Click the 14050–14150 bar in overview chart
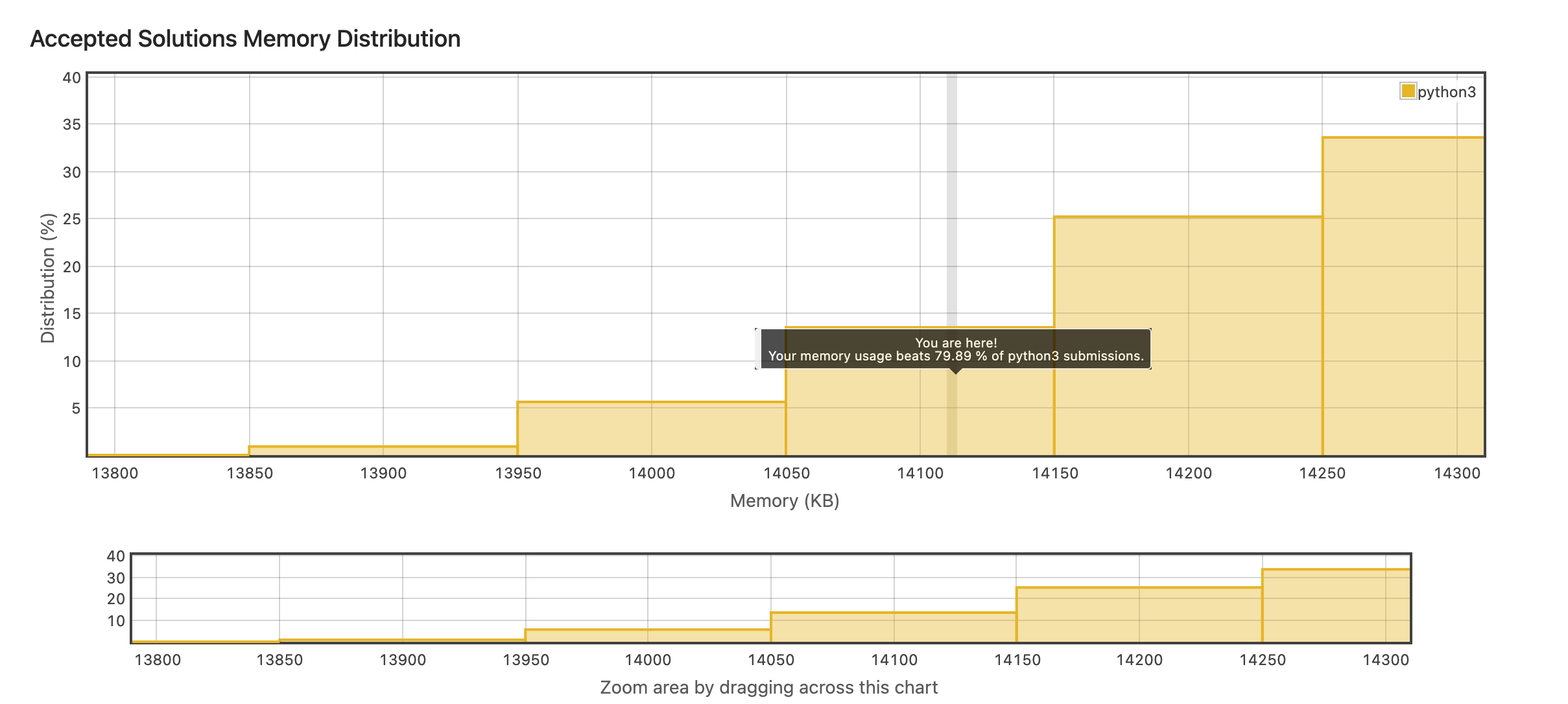The height and width of the screenshot is (704, 1568). click(x=893, y=627)
